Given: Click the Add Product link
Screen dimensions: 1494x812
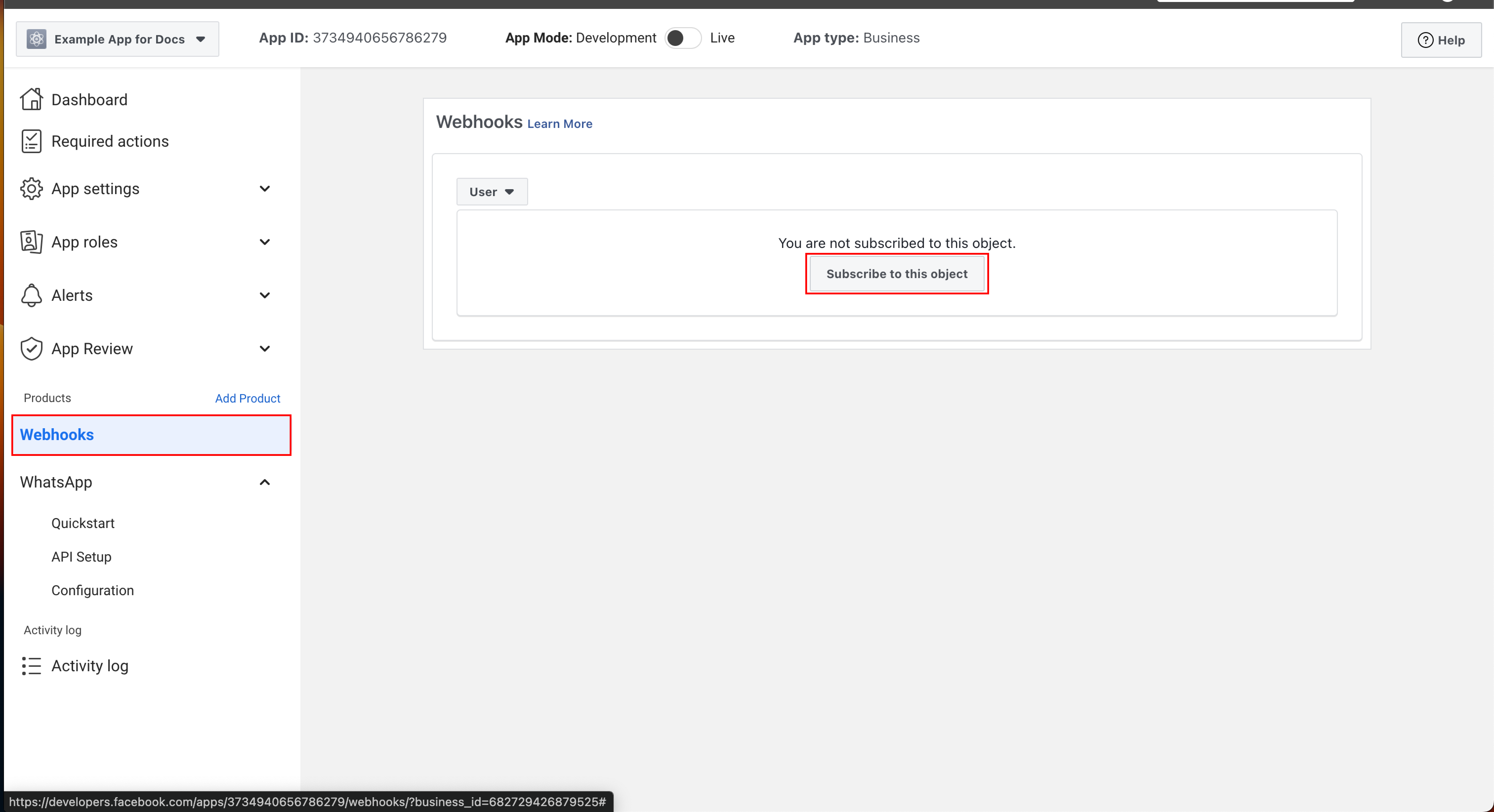Looking at the screenshot, I should coord(248,398).
